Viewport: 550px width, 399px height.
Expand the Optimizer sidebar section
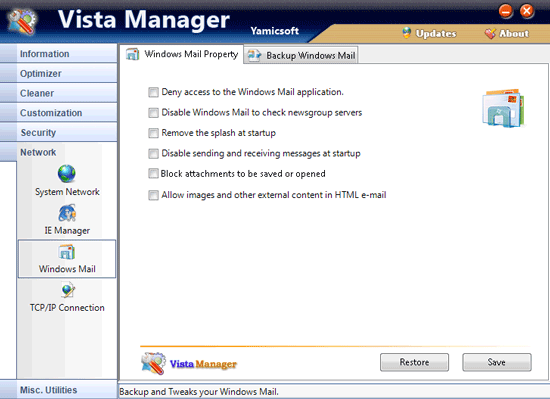pos(59,73)
